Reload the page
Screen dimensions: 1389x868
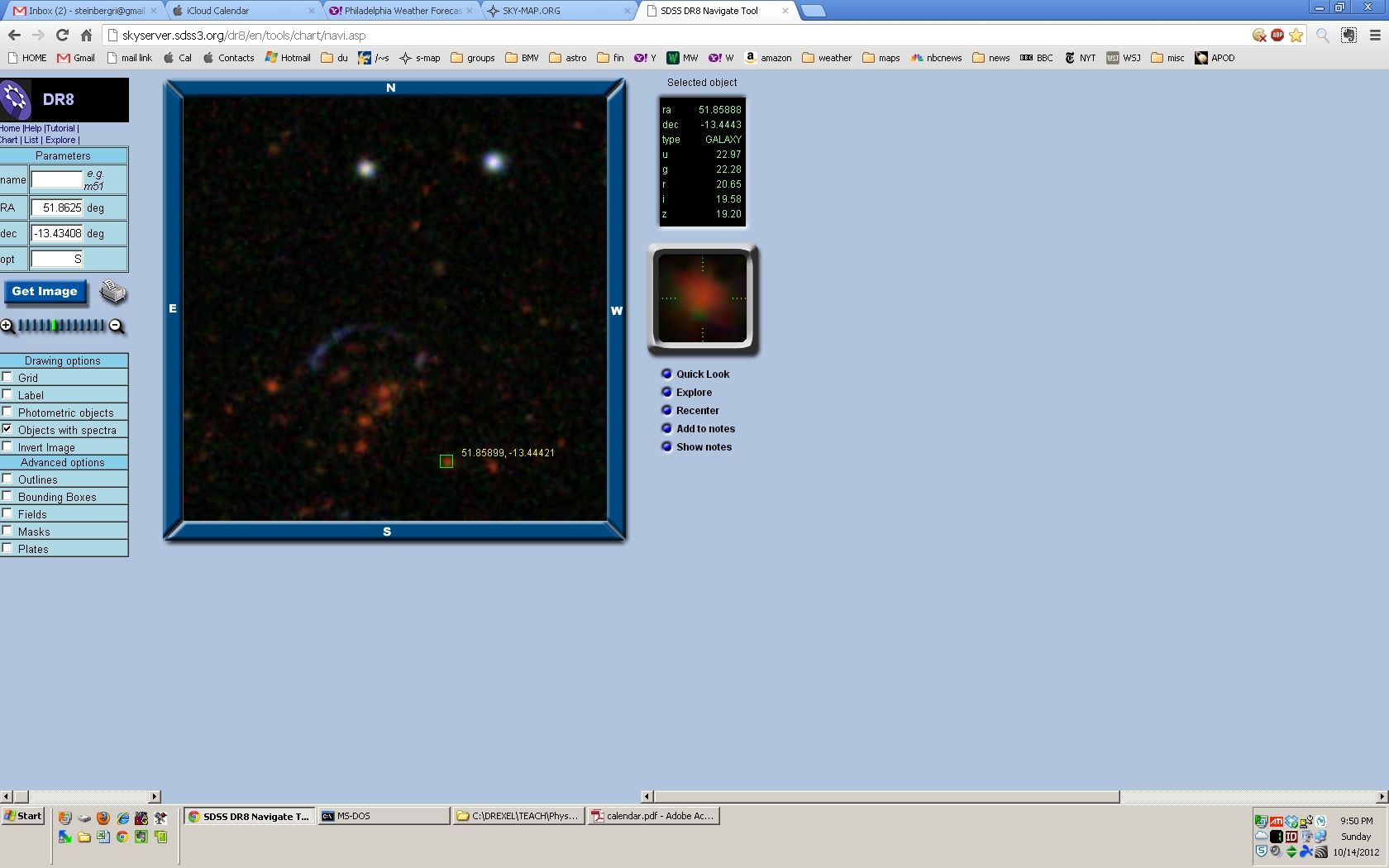pyautogui.click(x=62, y=35)
